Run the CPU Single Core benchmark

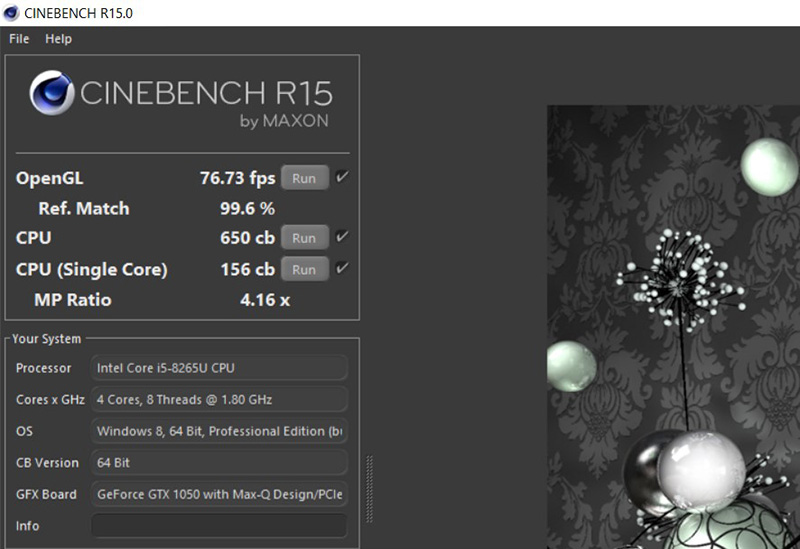tap(304, 269)
